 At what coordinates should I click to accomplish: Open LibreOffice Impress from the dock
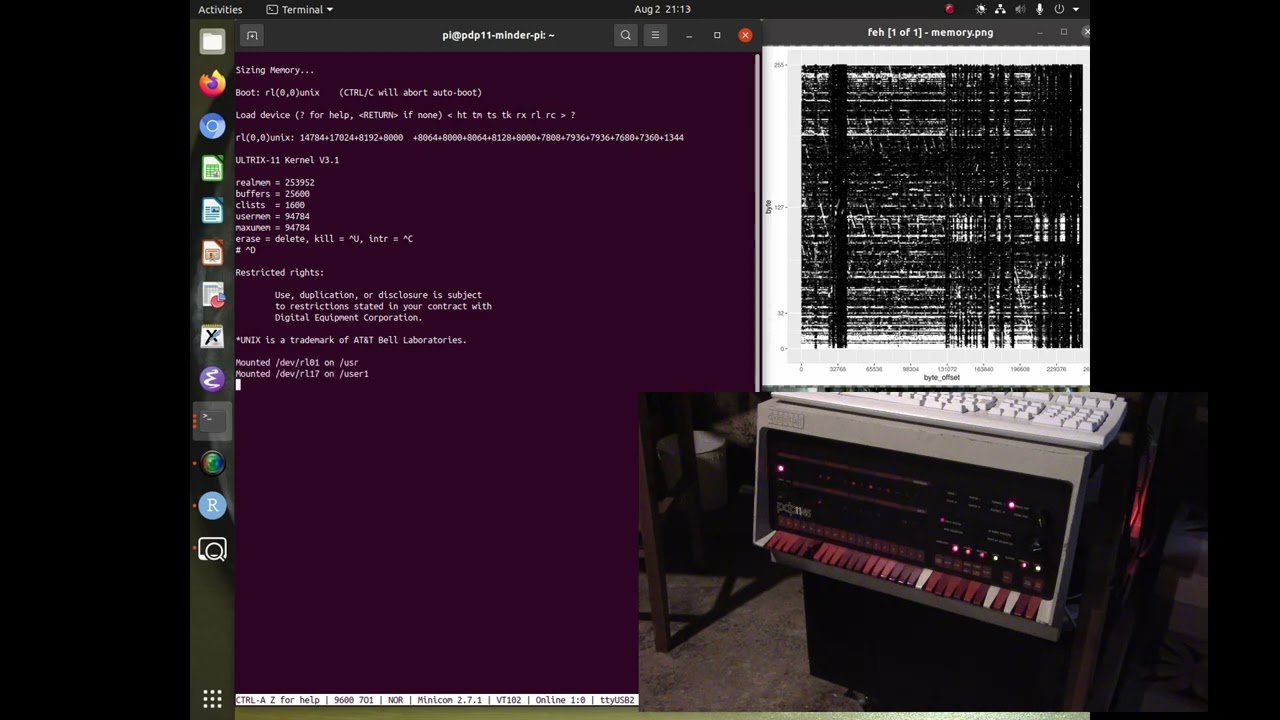[212, 253]
